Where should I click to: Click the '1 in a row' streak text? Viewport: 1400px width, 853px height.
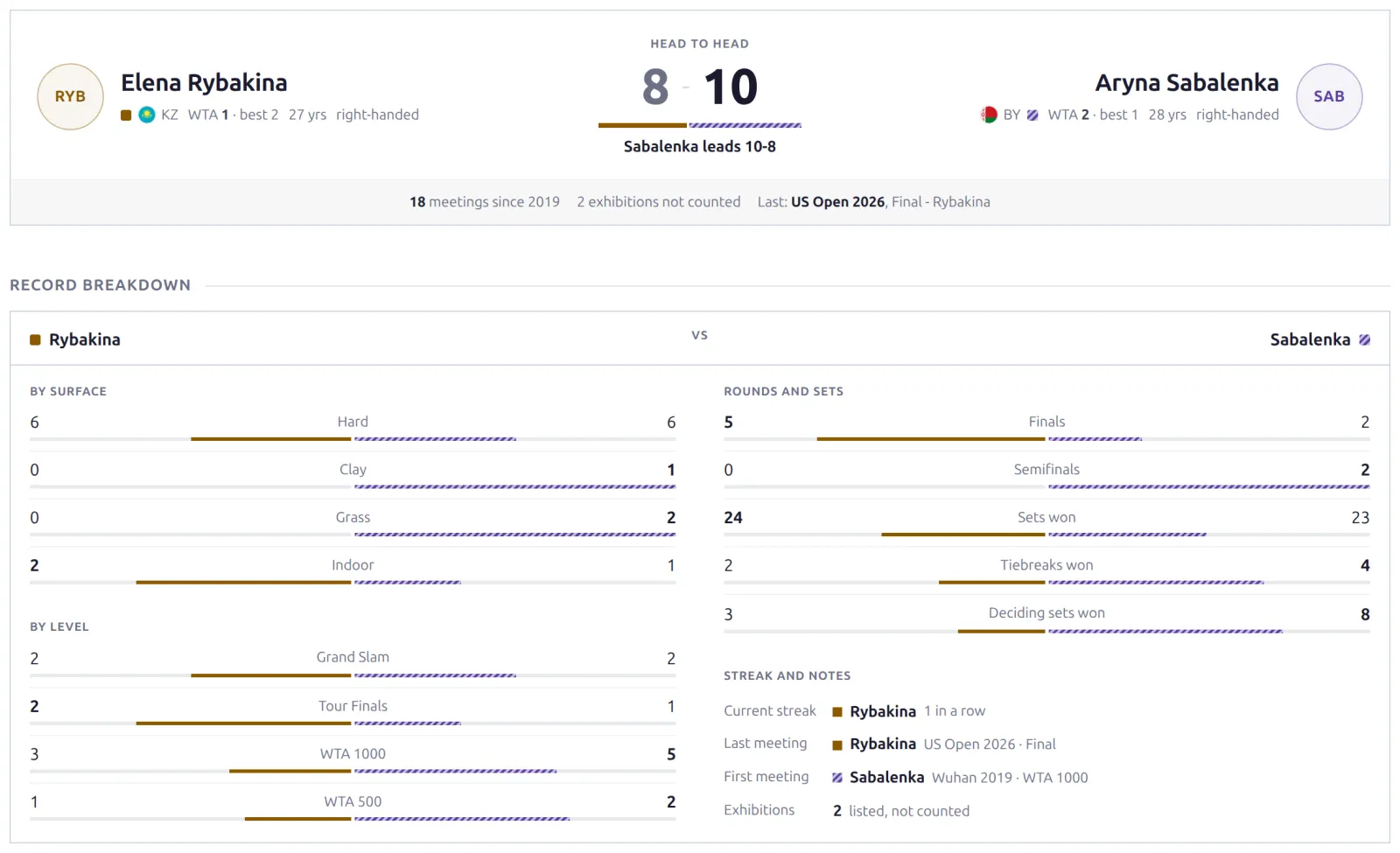[x=955, y=712]
